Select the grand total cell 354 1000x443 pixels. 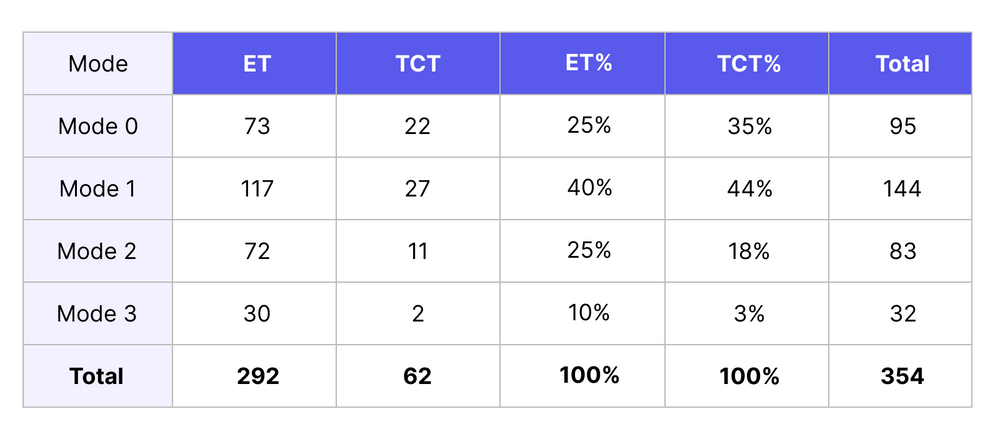tap(902, 376)
